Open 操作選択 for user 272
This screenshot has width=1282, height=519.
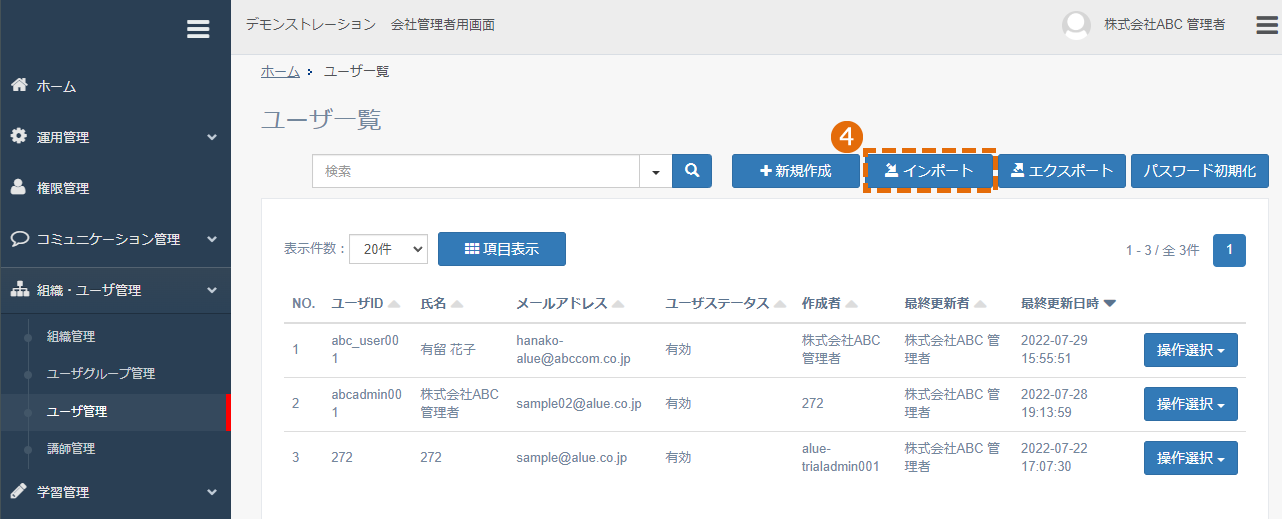pyautogui.click(x=1191, y=458)
